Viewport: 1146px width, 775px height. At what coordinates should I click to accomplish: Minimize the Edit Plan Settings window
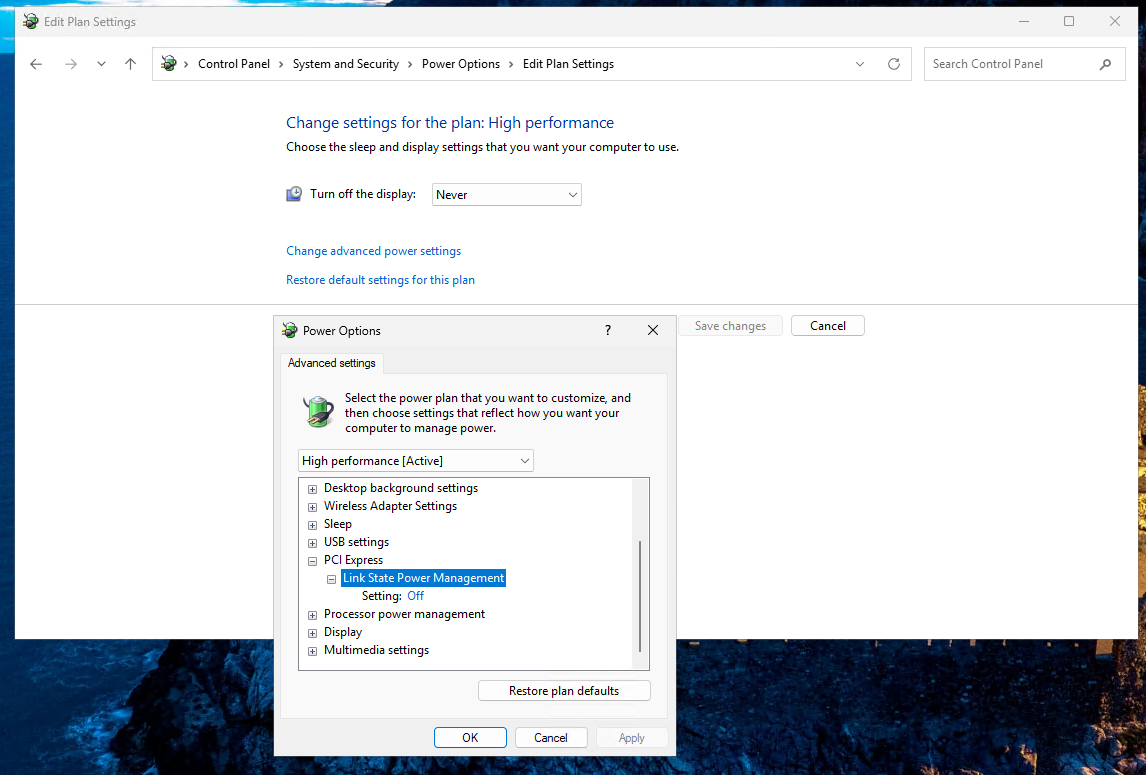coord(1024,21)
